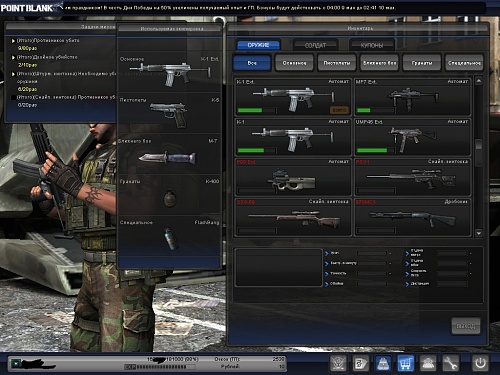Select the MP7 Ext. weapon card
The height and width of the screenshot is (375, 500).
click(412, 97)
